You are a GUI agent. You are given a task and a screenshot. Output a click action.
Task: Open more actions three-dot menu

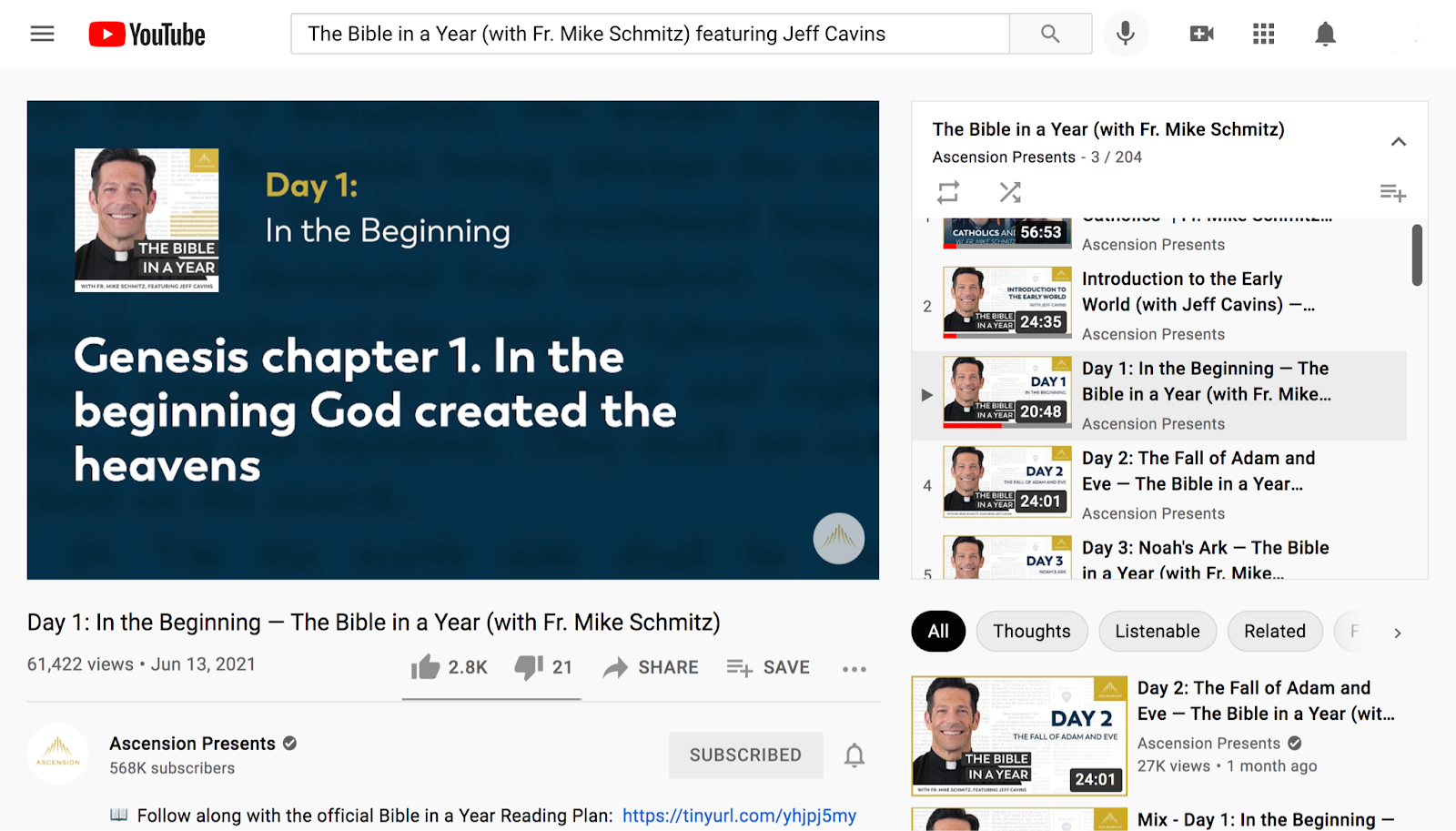tap(854, 669)
